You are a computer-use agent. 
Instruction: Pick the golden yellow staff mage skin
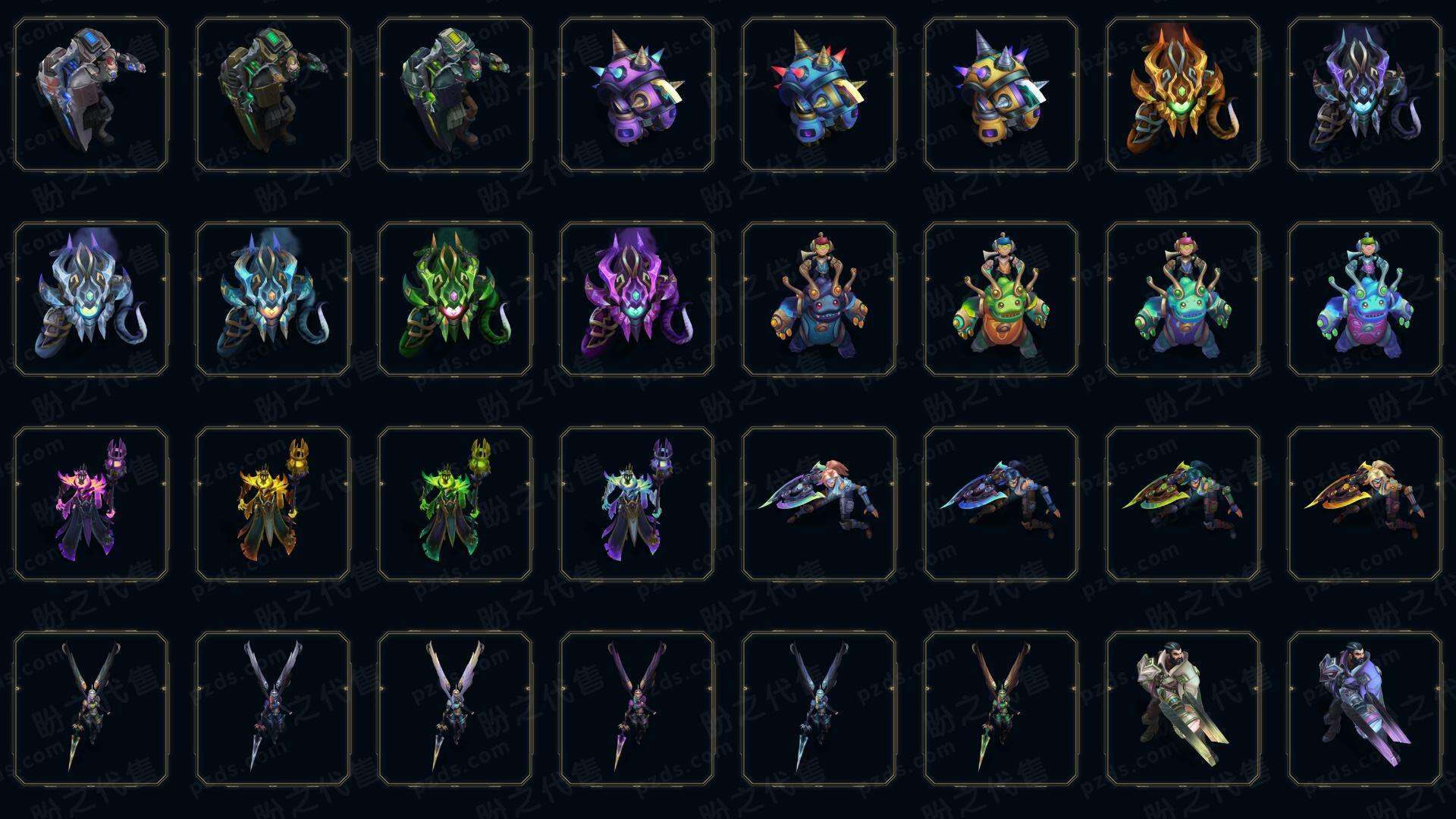pos(273,504)
